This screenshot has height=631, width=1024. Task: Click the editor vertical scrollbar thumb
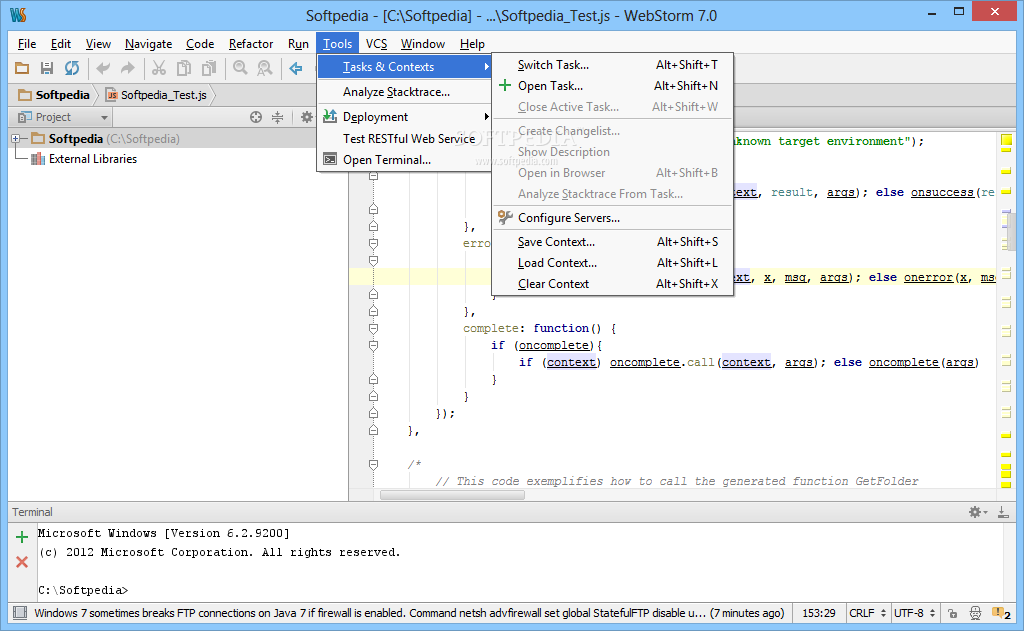[1010, 230]
